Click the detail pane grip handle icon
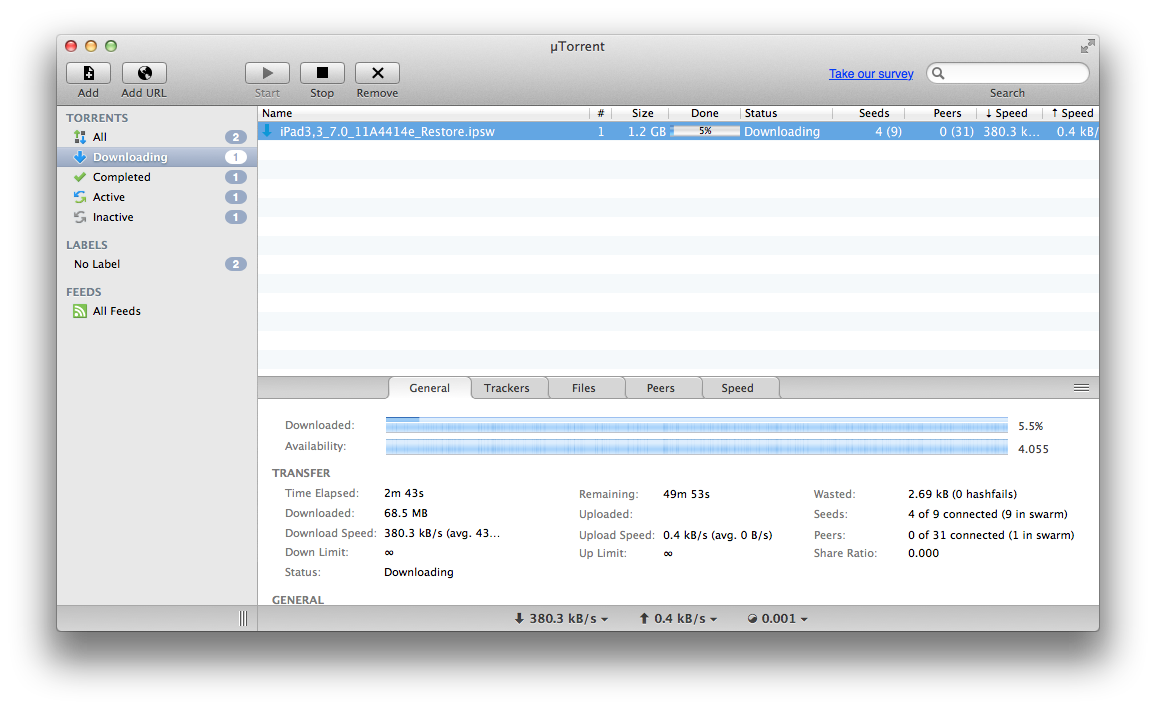This screenshot has width=1156, height=710. coord(1082,388)
